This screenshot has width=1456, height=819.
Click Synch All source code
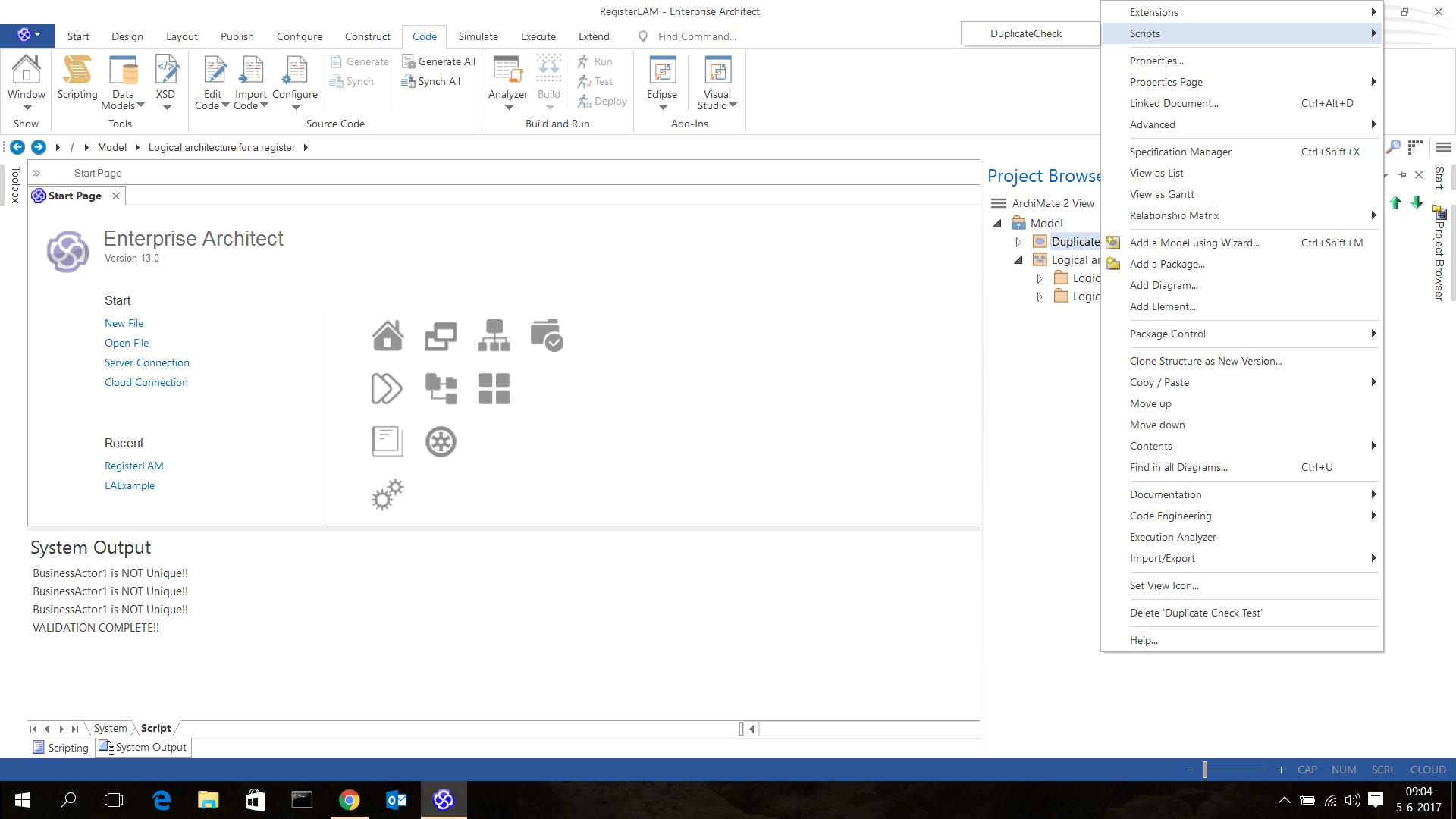(x=431, y=81)
